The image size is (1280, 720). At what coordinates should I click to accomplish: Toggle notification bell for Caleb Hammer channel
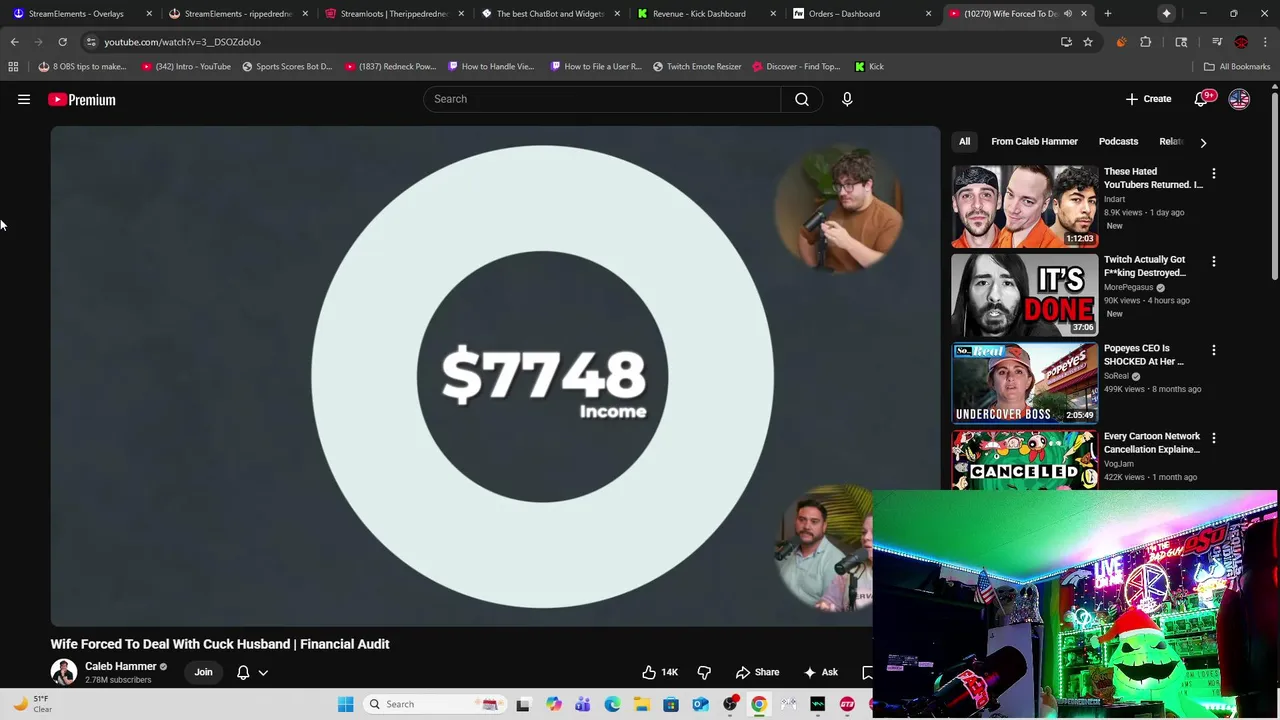click(243, 672)
